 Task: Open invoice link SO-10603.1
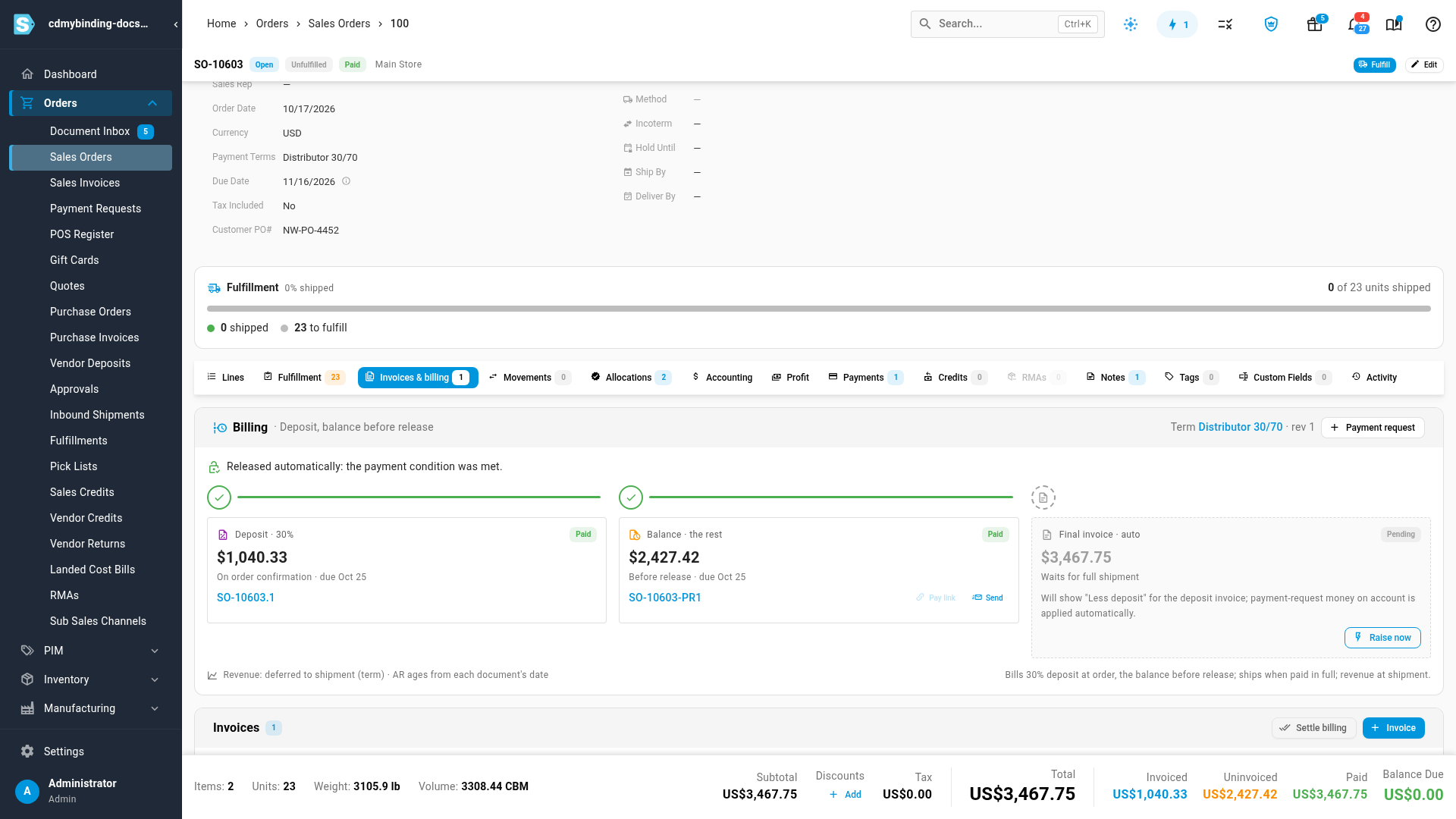point(246,598)
